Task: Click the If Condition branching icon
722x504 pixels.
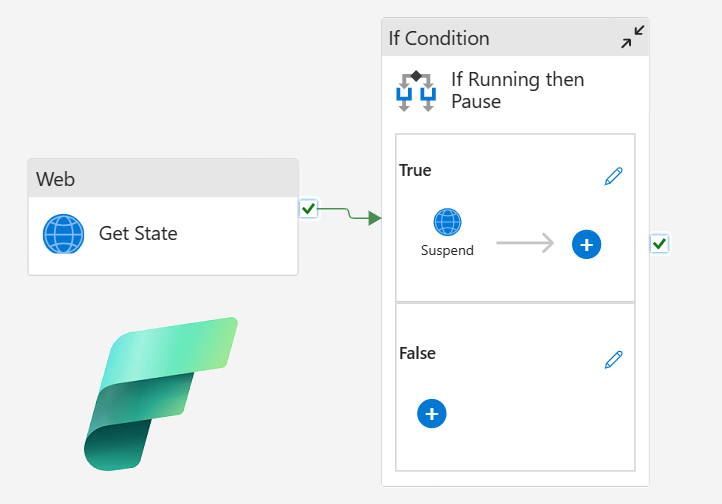Action: pos(416,90)
